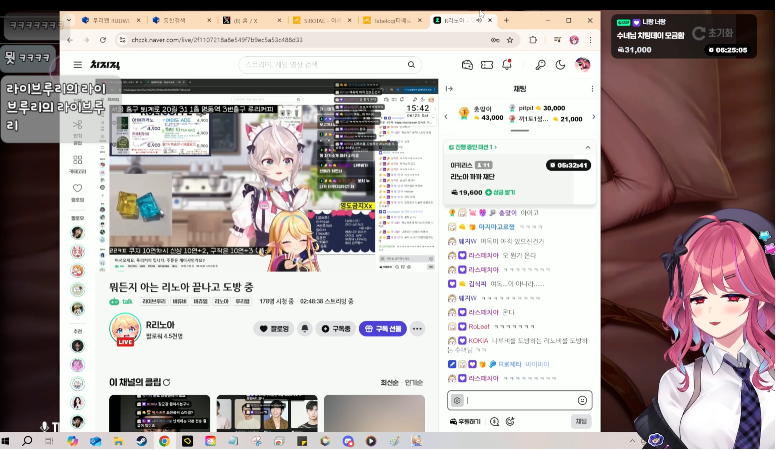Open the tab search dropdown arrow
776x450 pixels.
click(x=69, y=20)
